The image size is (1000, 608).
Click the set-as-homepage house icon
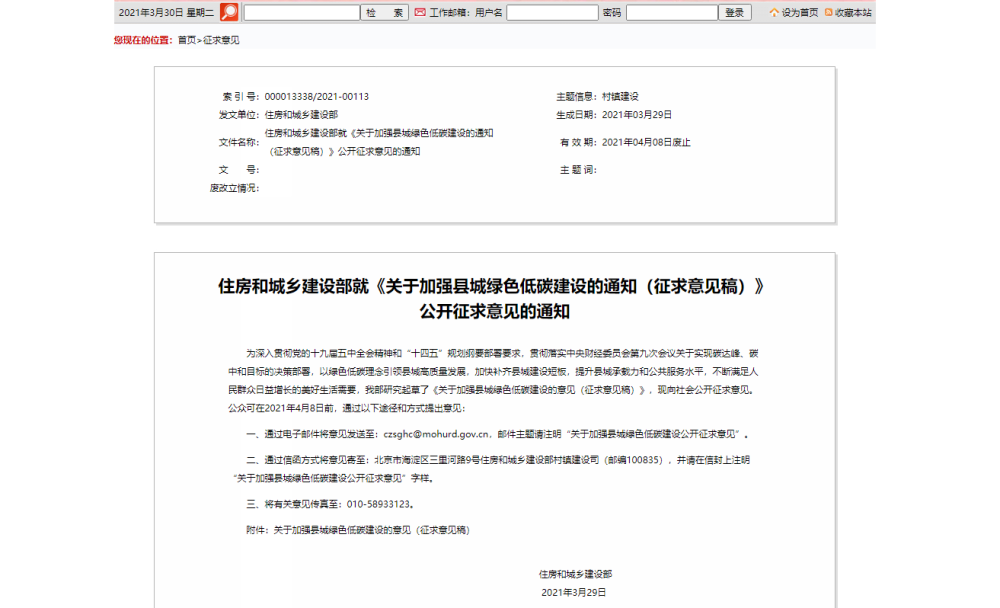(x=774, y=13)
